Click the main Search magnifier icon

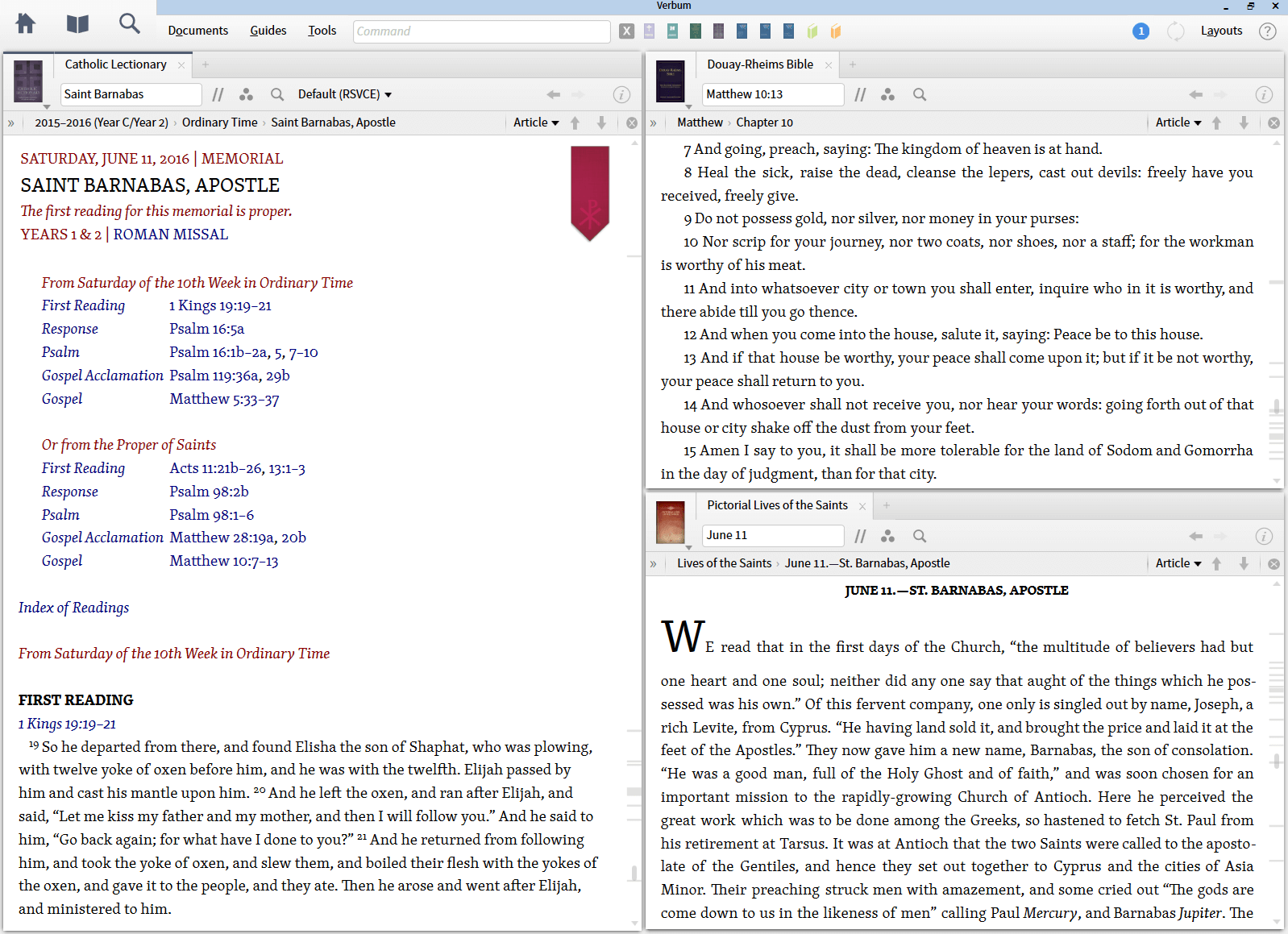pyautogui.click(x=129, y=24)
